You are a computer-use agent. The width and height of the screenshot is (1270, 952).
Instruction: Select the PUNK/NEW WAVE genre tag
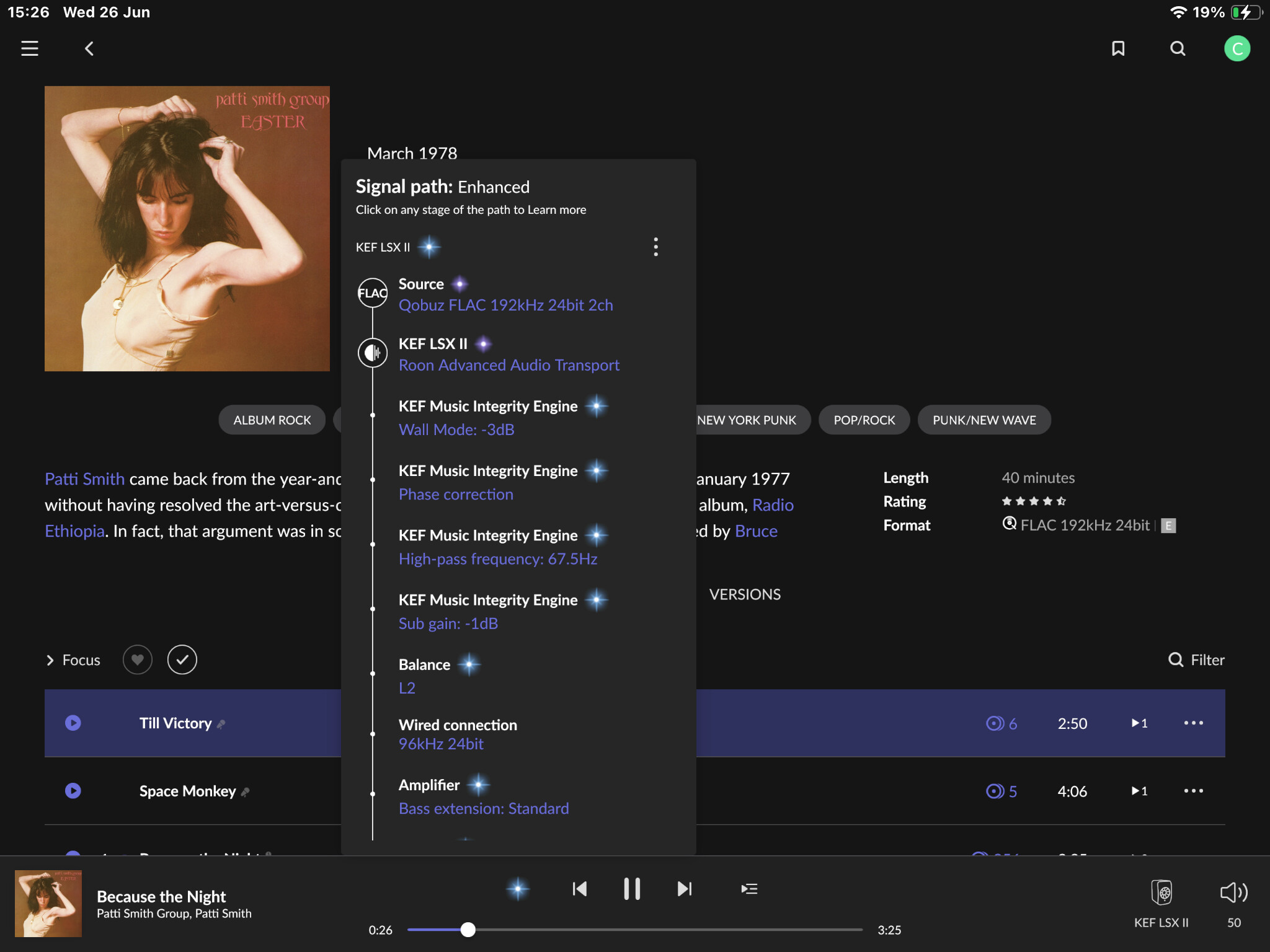(x=984, y=420)
